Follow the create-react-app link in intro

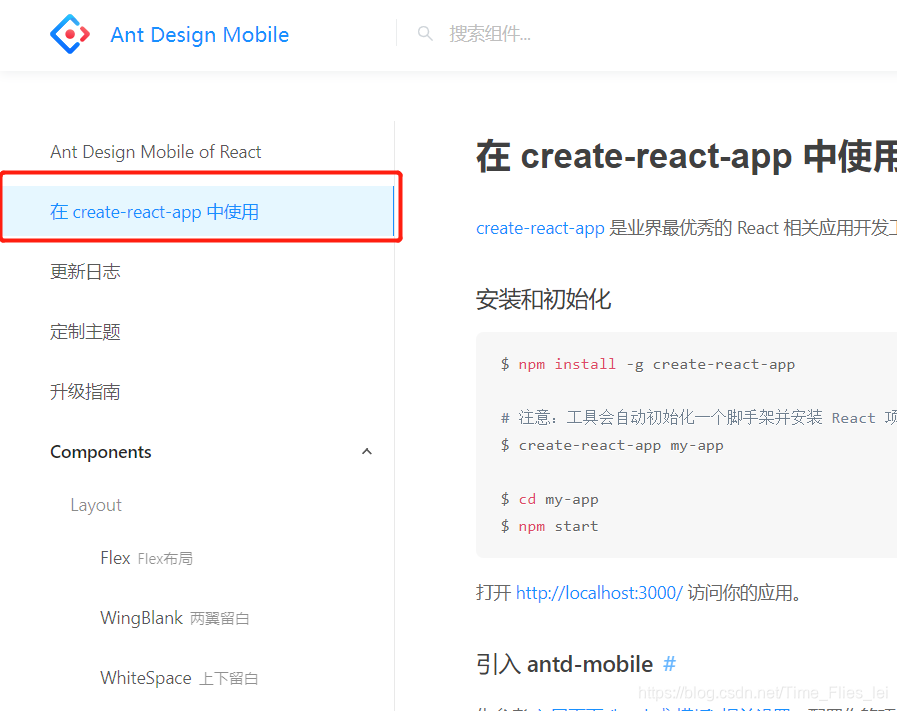pos(540,228)
